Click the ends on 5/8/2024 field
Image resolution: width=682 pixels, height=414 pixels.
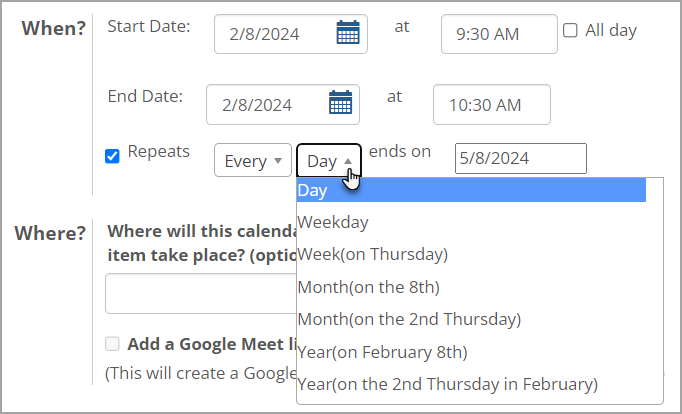pyautogui.click(x=520, y=158)
